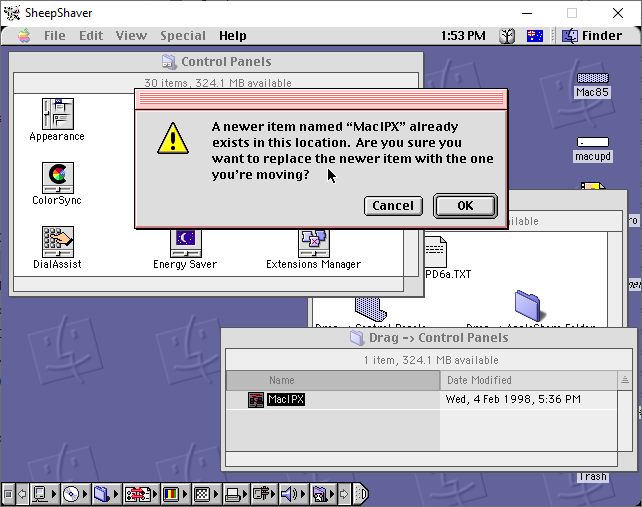Click horizontal scrollbar of Drag -> Control Panels window
Image resolution: width=642 pixels, height=507 pixels.
tap(421, 459)
